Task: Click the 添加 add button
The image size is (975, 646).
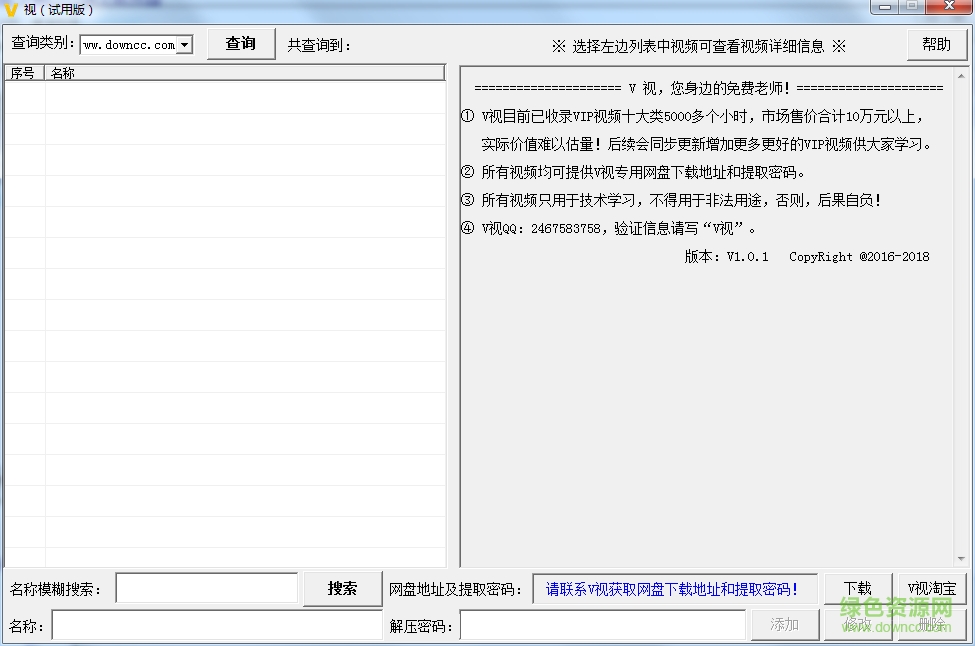Action: click(785, 624)
